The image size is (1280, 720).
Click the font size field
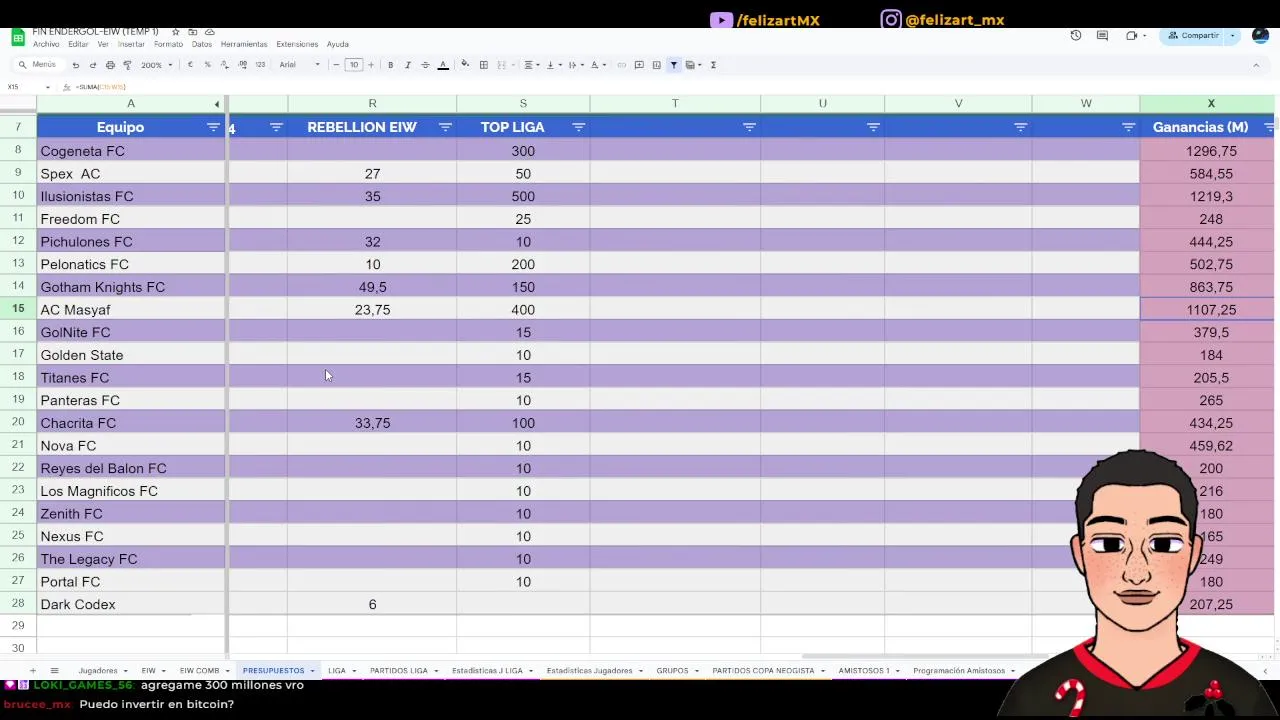(x=353, y=65)
